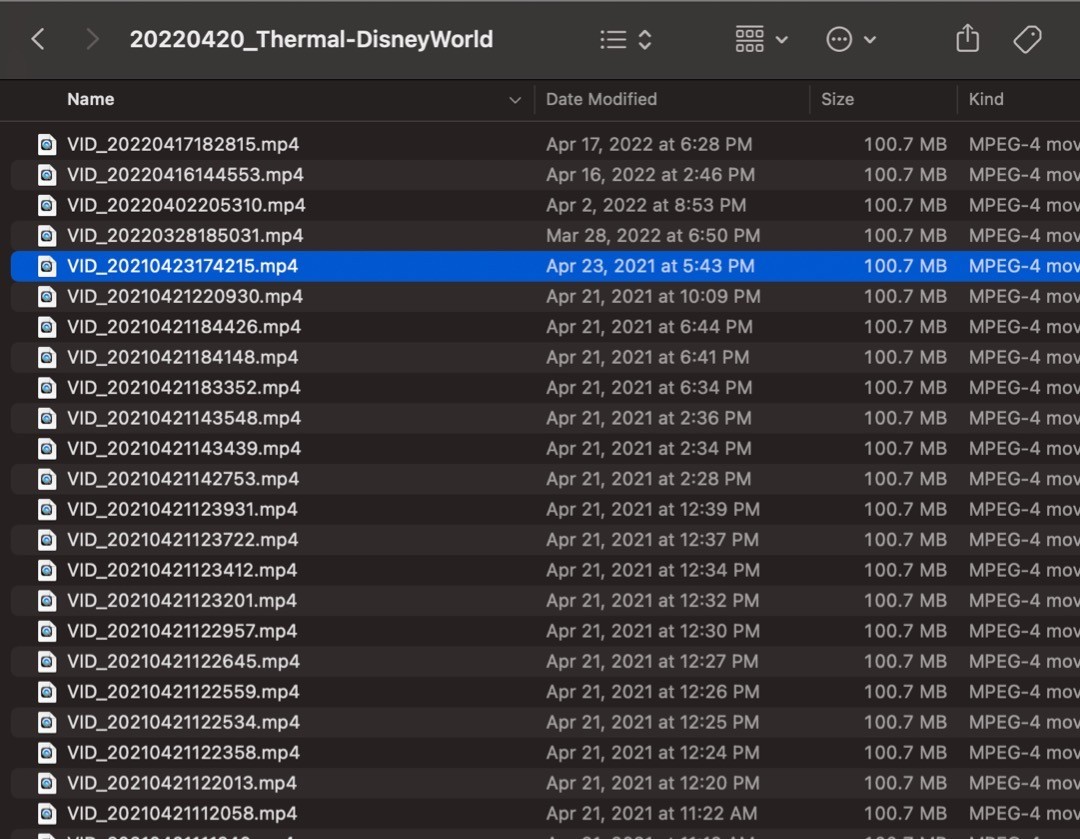
Task: Select file name VID_20210421184148.mp4
Action: point(183,357)
